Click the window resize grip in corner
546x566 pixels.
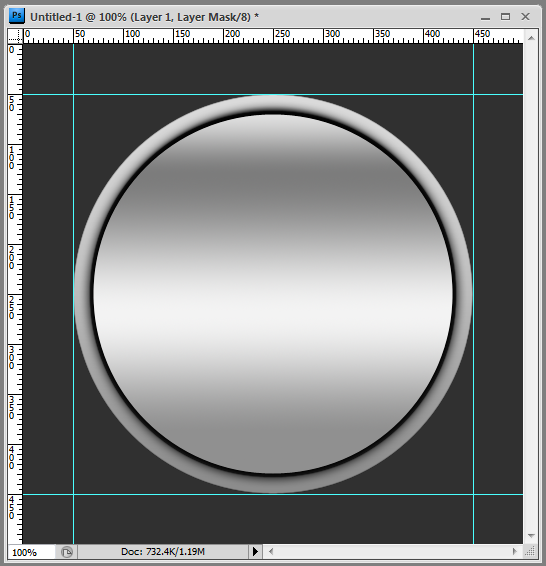pyautogui.click(x=530, y=551)
